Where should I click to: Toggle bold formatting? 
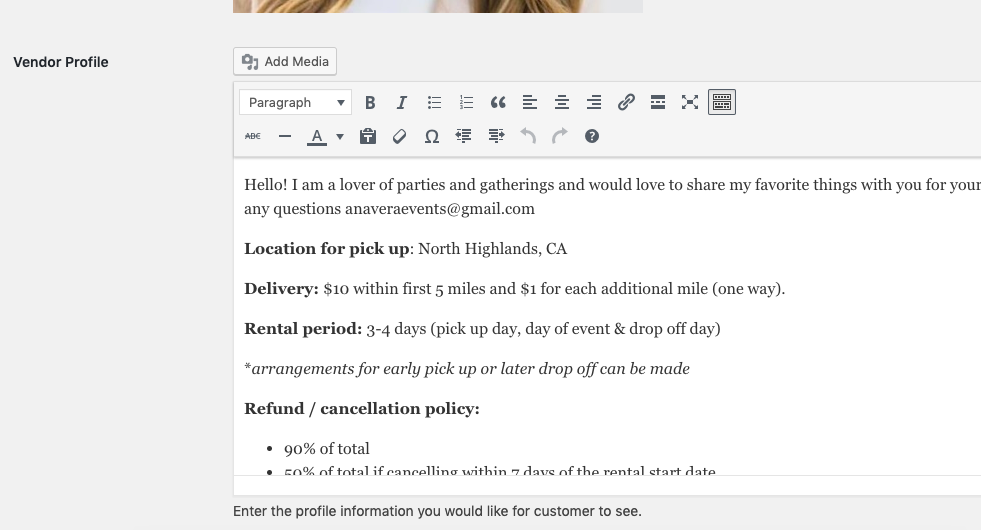370,102
